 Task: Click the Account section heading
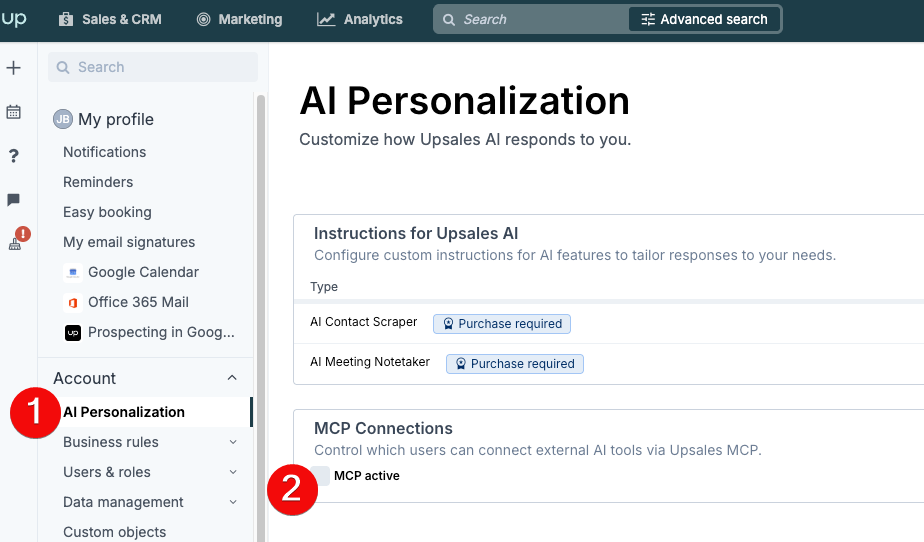85,378
